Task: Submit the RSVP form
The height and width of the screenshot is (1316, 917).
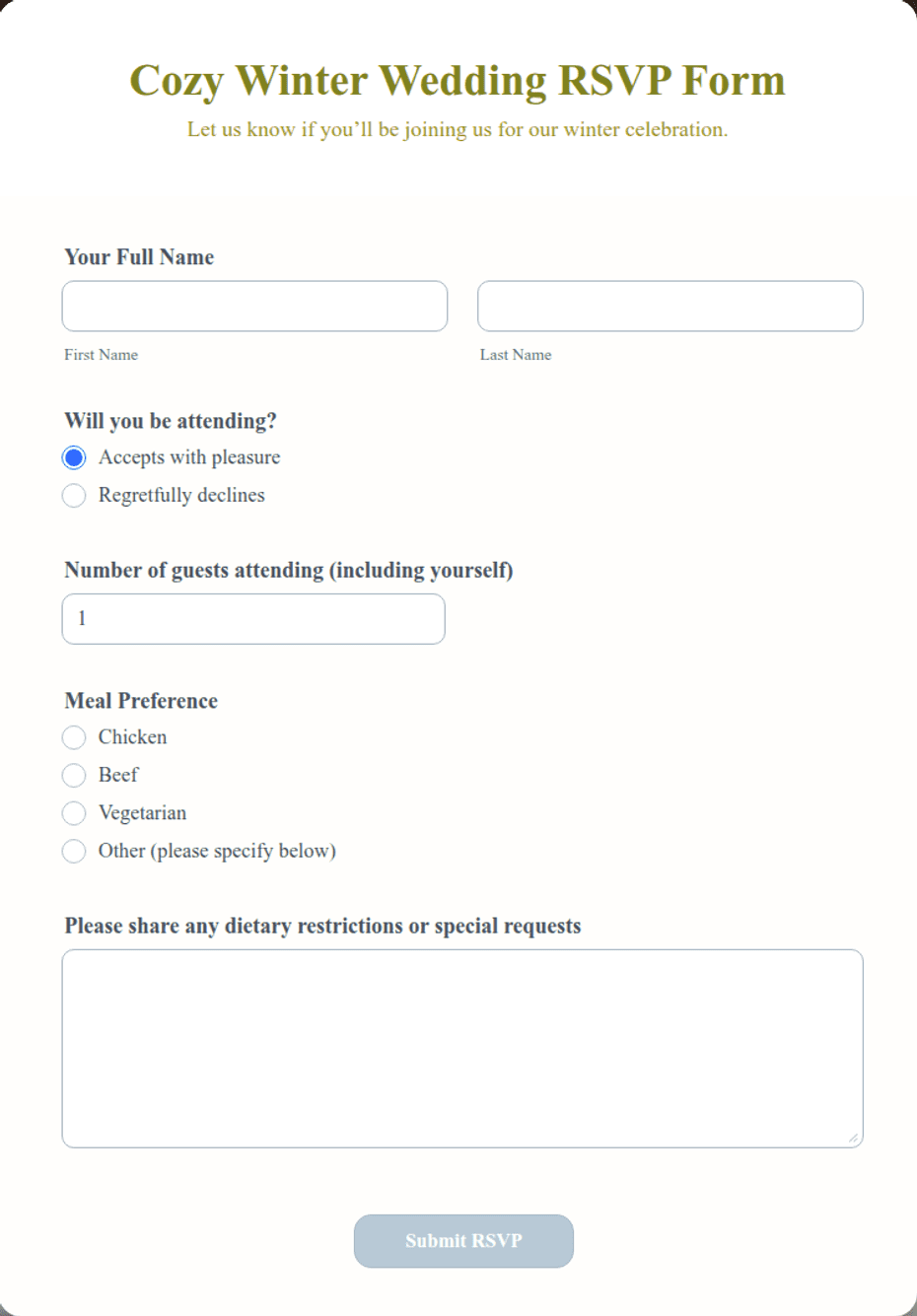Action: click(x=463, y=1241)
